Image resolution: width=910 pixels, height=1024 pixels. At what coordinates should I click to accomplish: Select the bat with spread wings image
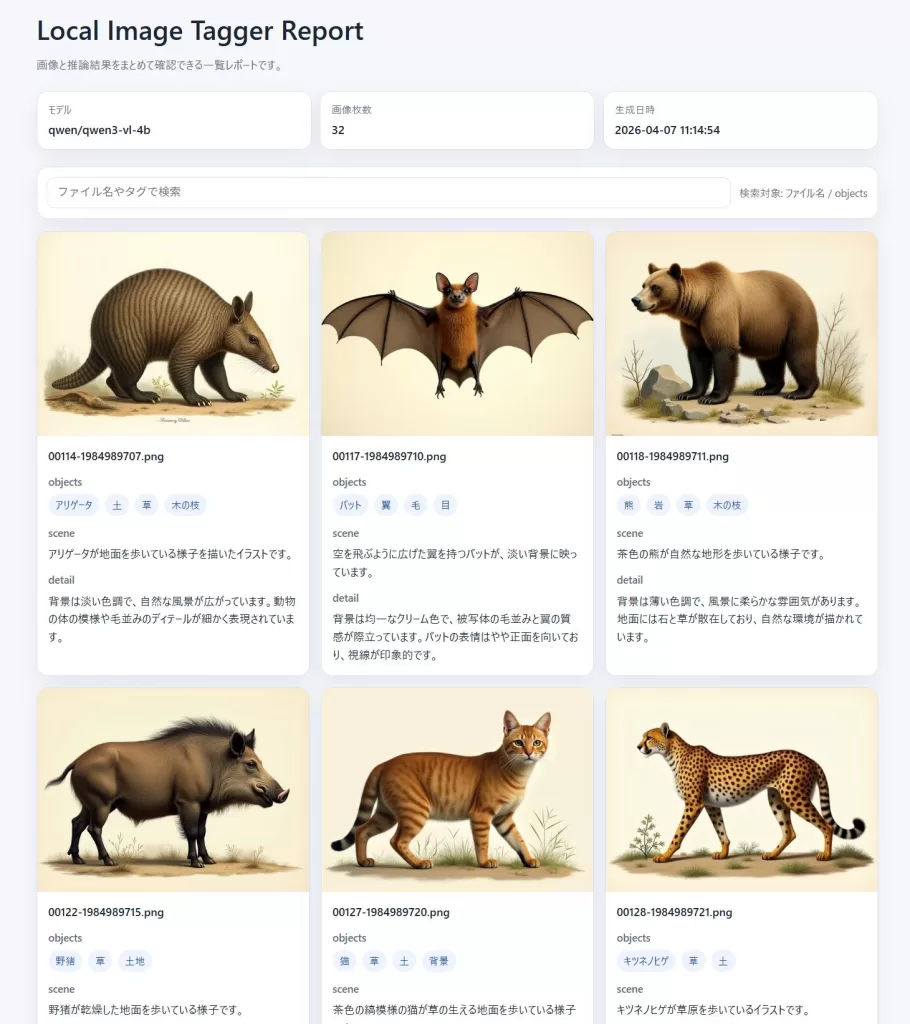point(457,335)
